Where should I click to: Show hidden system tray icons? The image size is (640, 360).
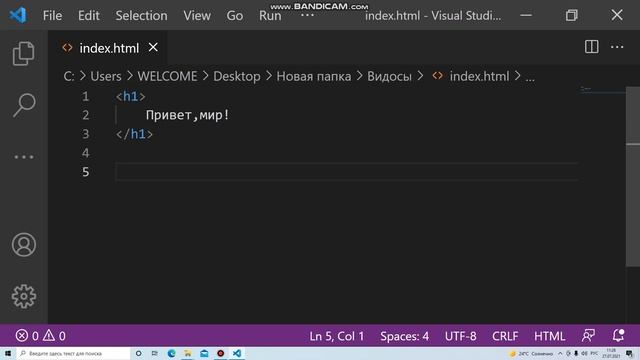click(560, 353)
